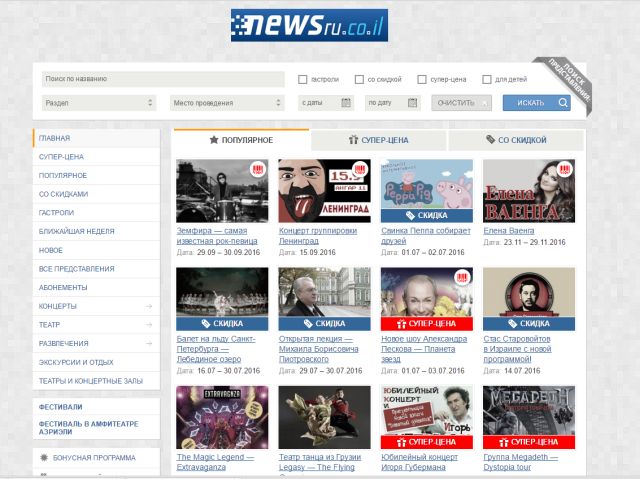Image resolution: width=640 pixels, height=479 pixels.
Task: Click gift icon on СУПЕР-ЦЕНА tab
Action: click(x=353, y=140)
